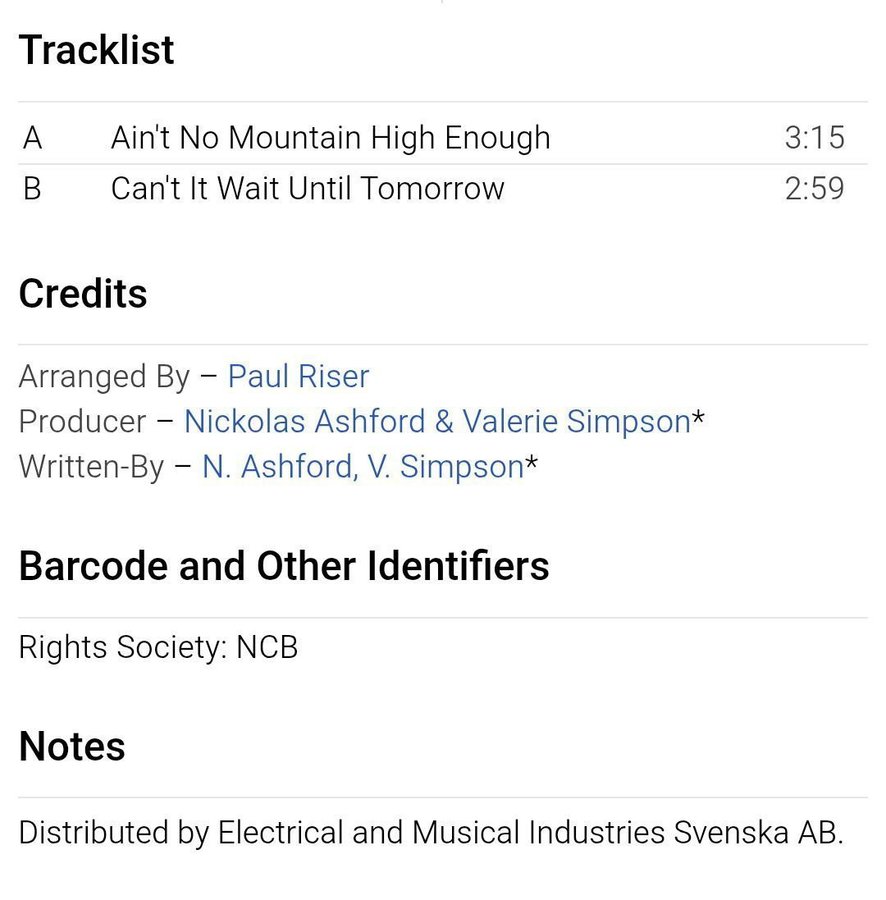886x900 pixels.
Task: Open the Paul Riser artist link
Action: tap(298, 377)
